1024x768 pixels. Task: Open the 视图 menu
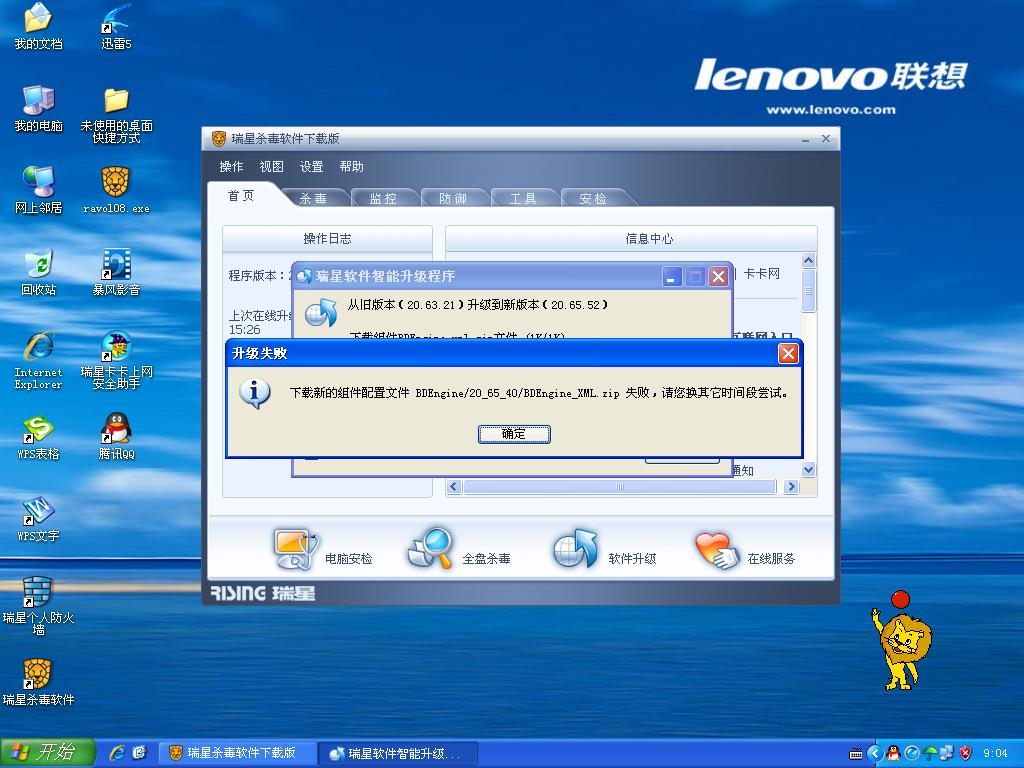pyautogui.click(x=272, y=167)
